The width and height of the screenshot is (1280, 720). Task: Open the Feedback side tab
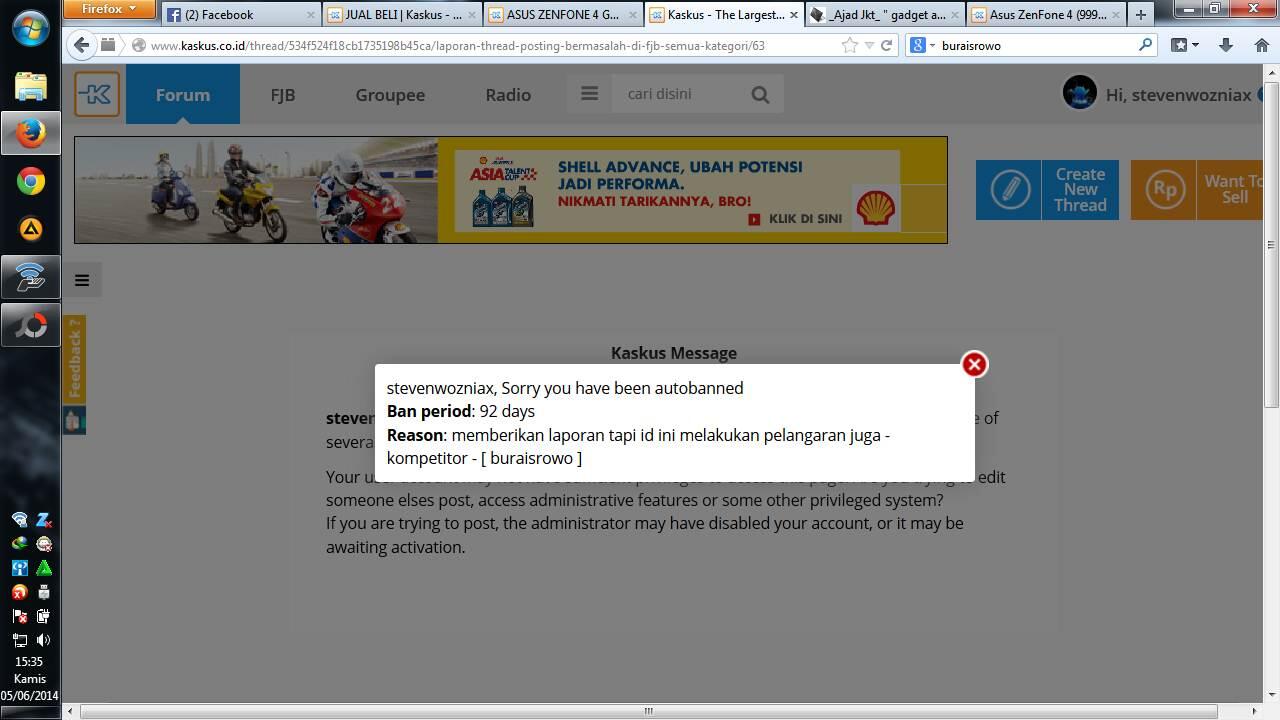click(75, 359)
